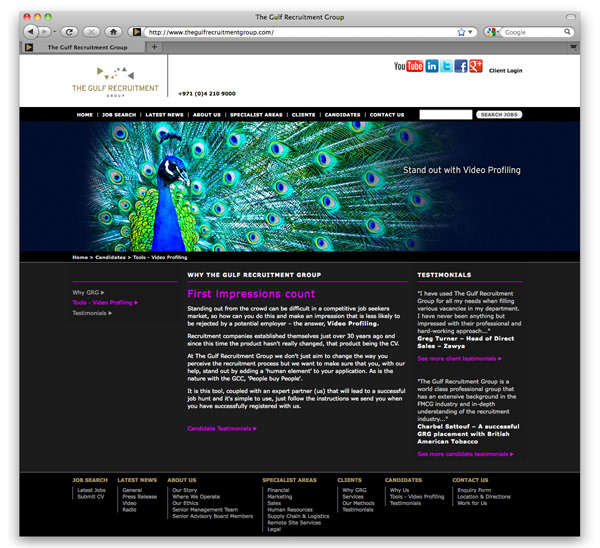
Task: Open Work for Us footer link
Action: (472, 503)
